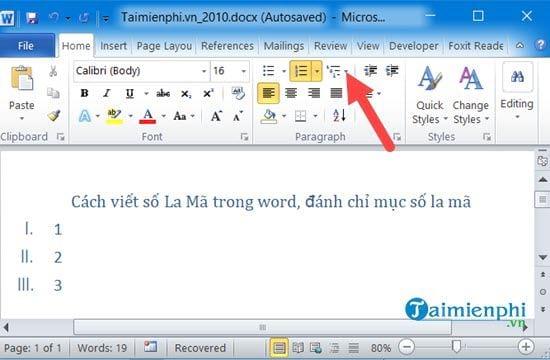Toggle Italic formatting

point(106,93)
